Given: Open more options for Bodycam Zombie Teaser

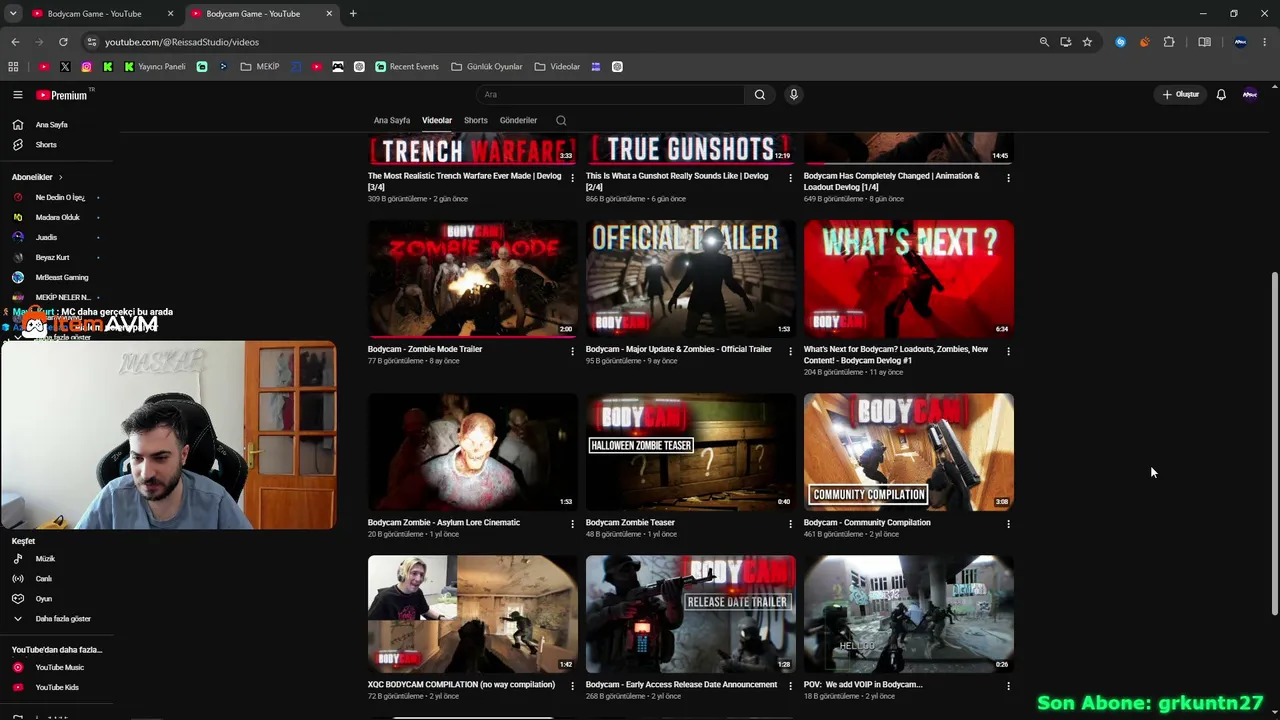Looking at the screenshot, I should point(790,524).
